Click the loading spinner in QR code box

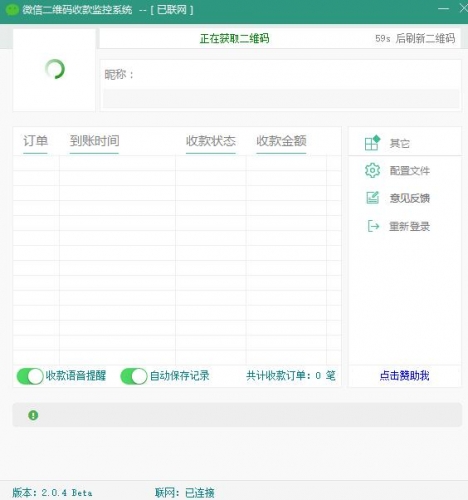[x=55, y=69]
